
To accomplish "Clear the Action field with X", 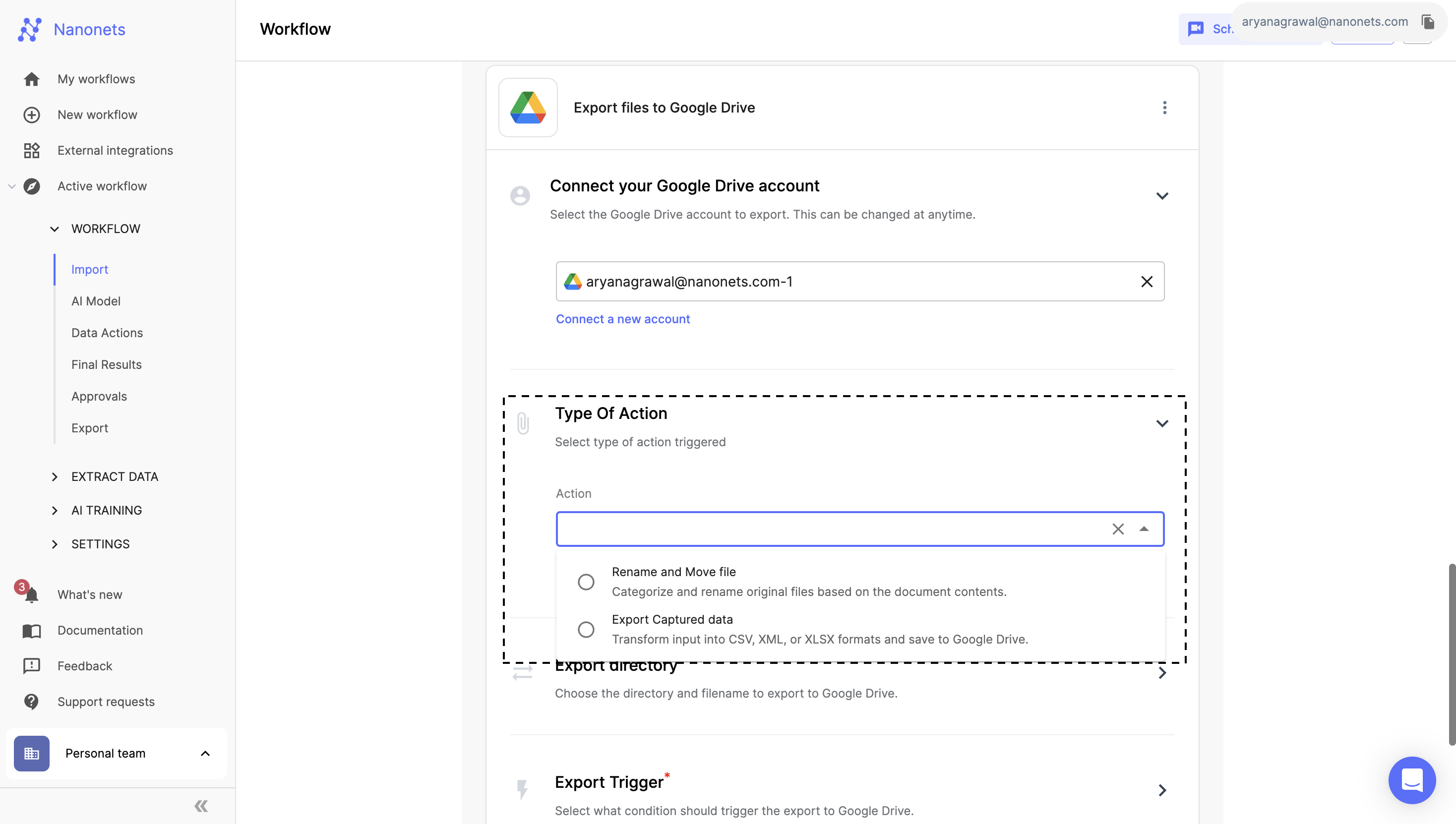I will point(1118,529).
